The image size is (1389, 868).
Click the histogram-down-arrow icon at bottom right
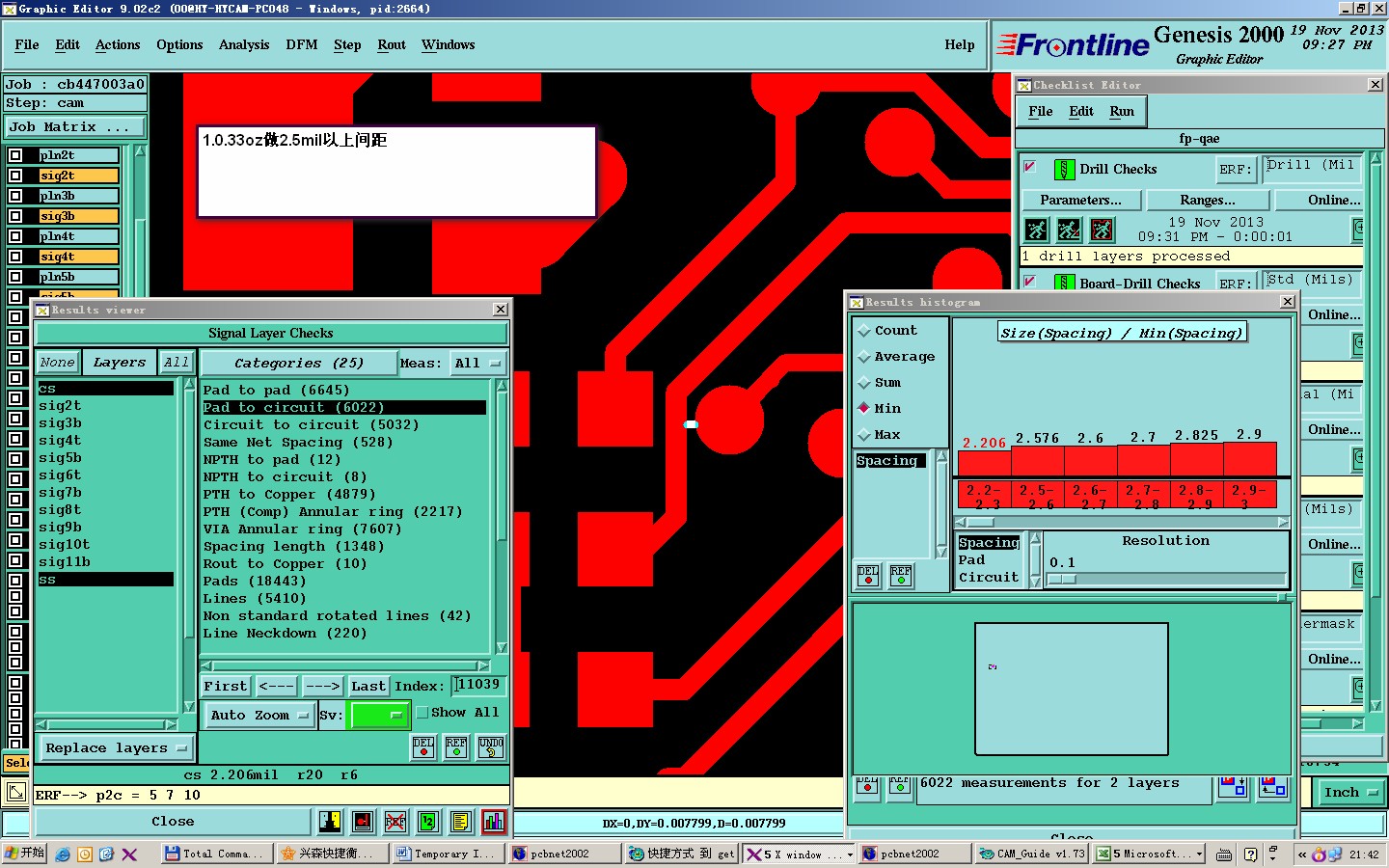point(1232,787)
